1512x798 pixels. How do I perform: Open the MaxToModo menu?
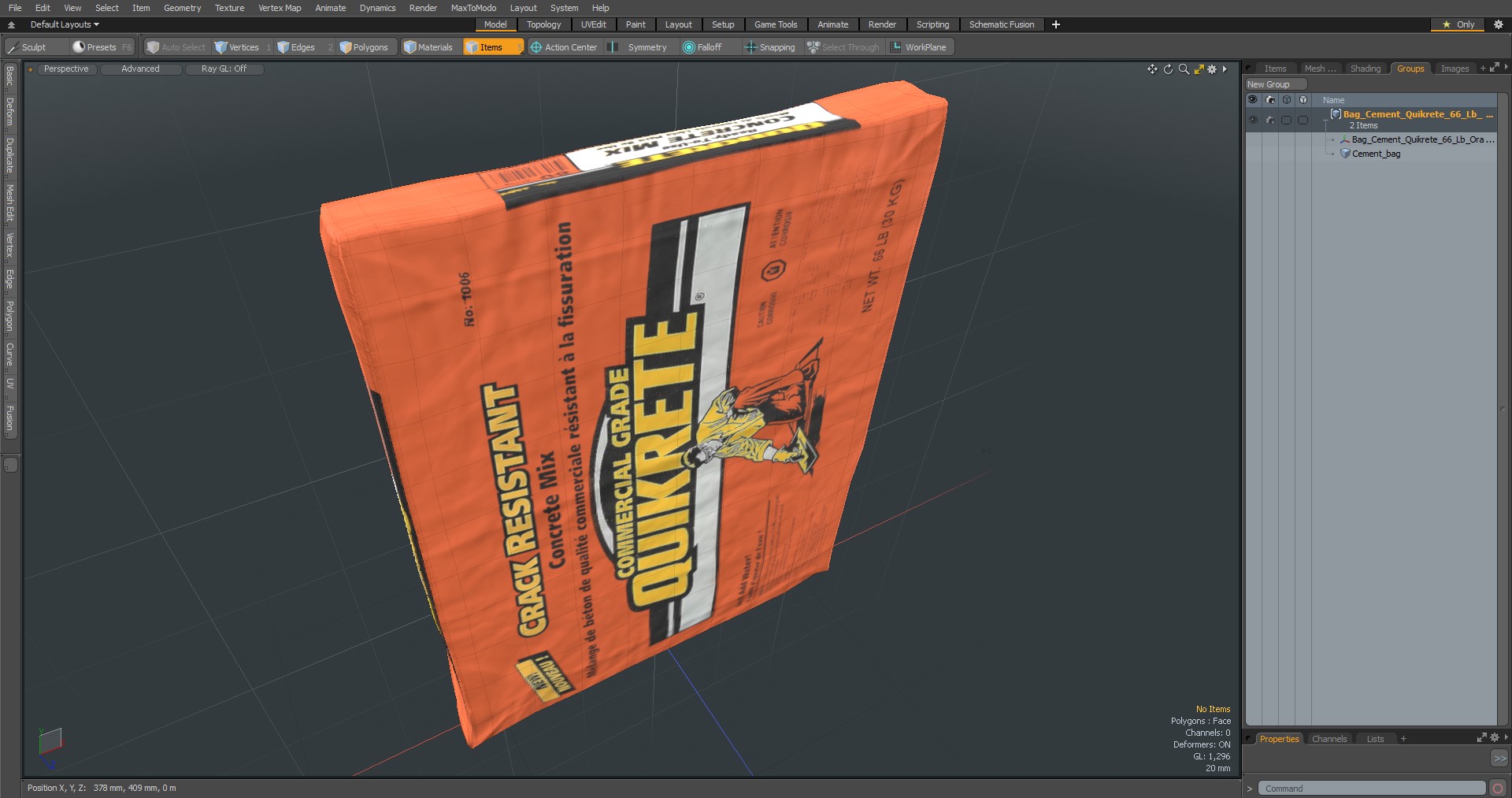(473, 8)
